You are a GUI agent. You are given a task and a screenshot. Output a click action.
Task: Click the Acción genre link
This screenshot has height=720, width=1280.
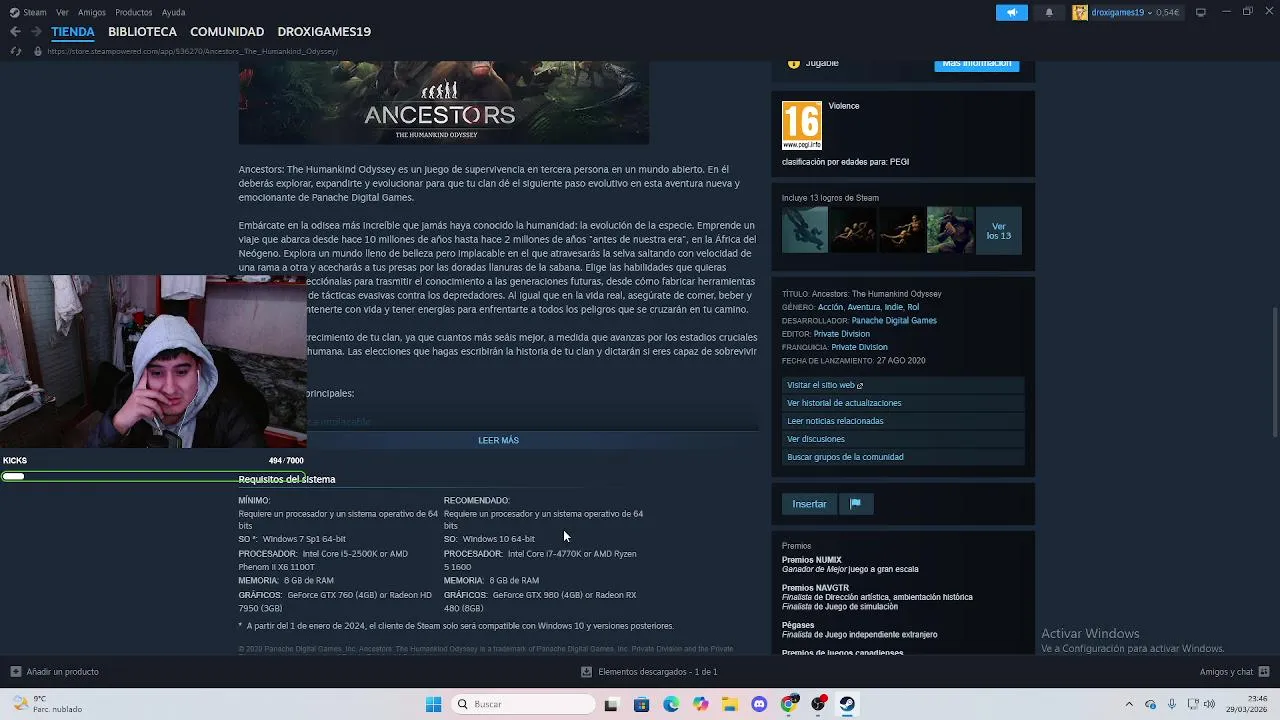830,307
